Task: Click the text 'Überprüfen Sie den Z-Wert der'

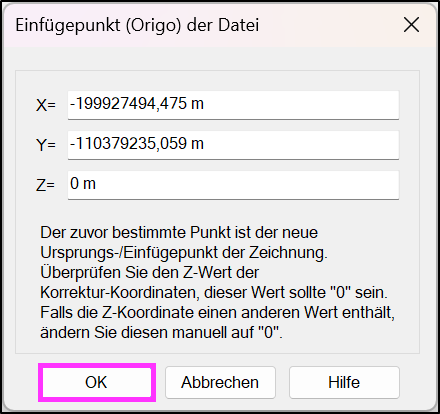Action: tap(149, 273)
